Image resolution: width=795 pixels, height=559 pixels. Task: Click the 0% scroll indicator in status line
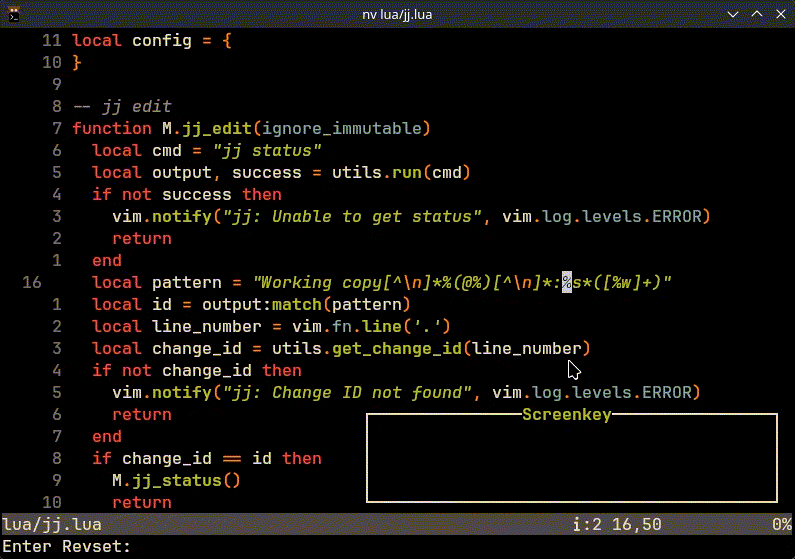(x=781, y=524)
